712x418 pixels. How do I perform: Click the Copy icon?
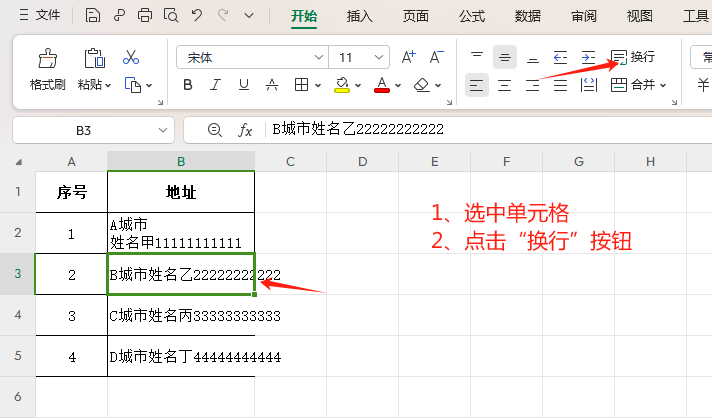[133, 85]
